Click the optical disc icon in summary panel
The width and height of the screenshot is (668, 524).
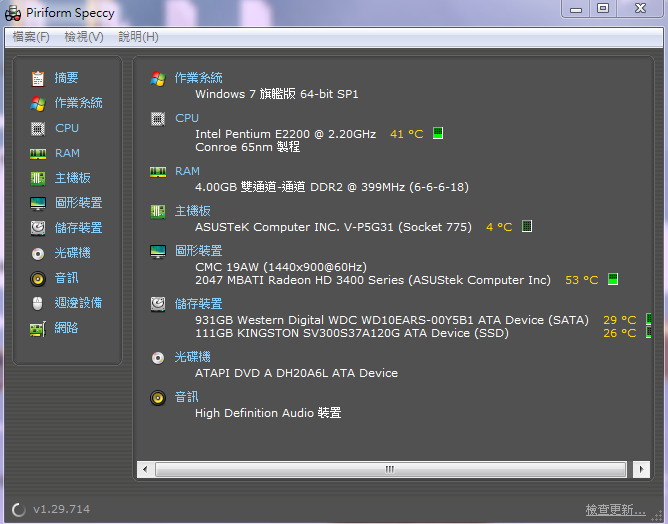(x=158, y=358)
